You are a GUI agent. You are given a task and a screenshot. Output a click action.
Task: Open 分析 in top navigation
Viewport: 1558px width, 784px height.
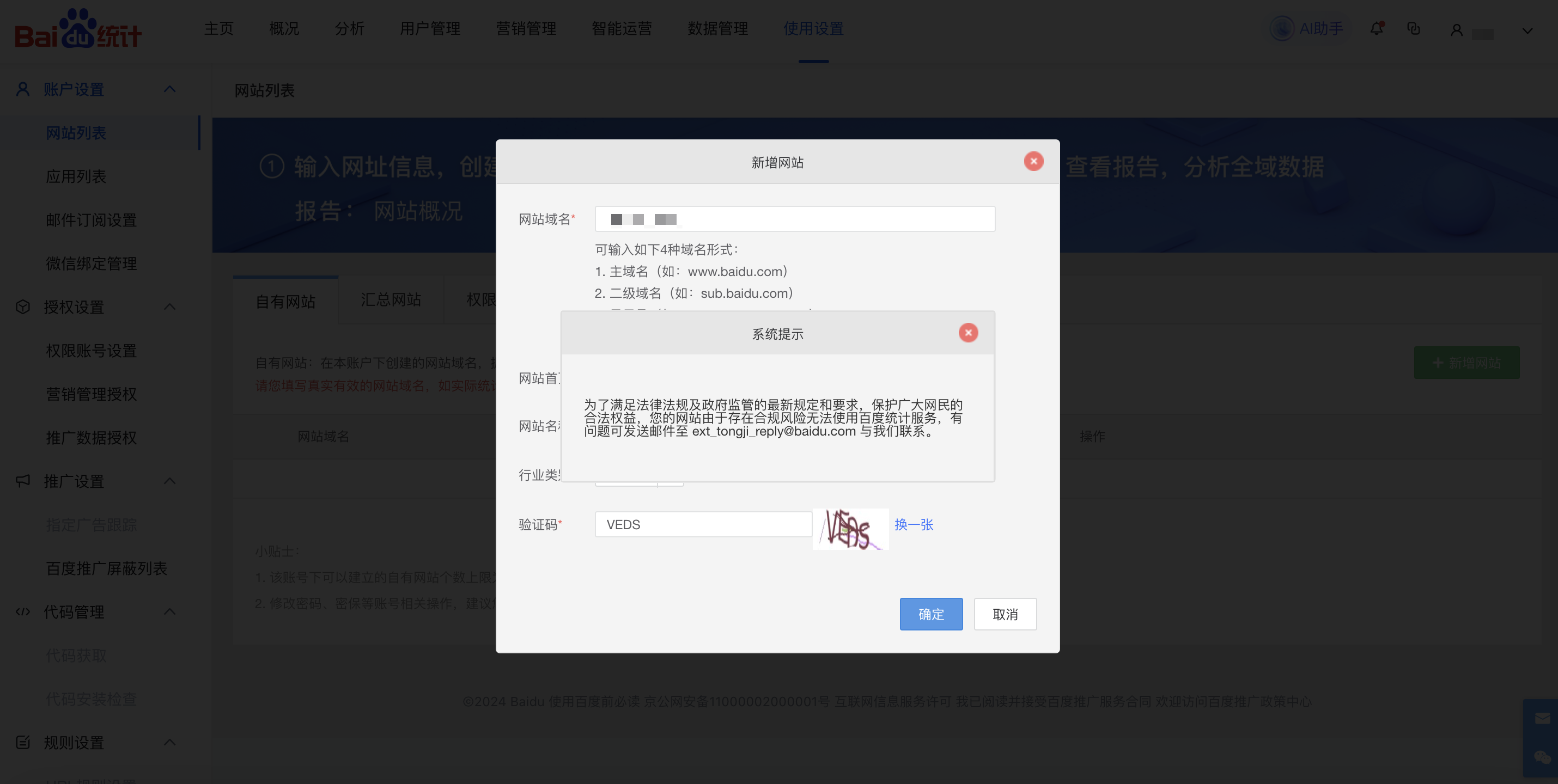(x=350, y=28)
